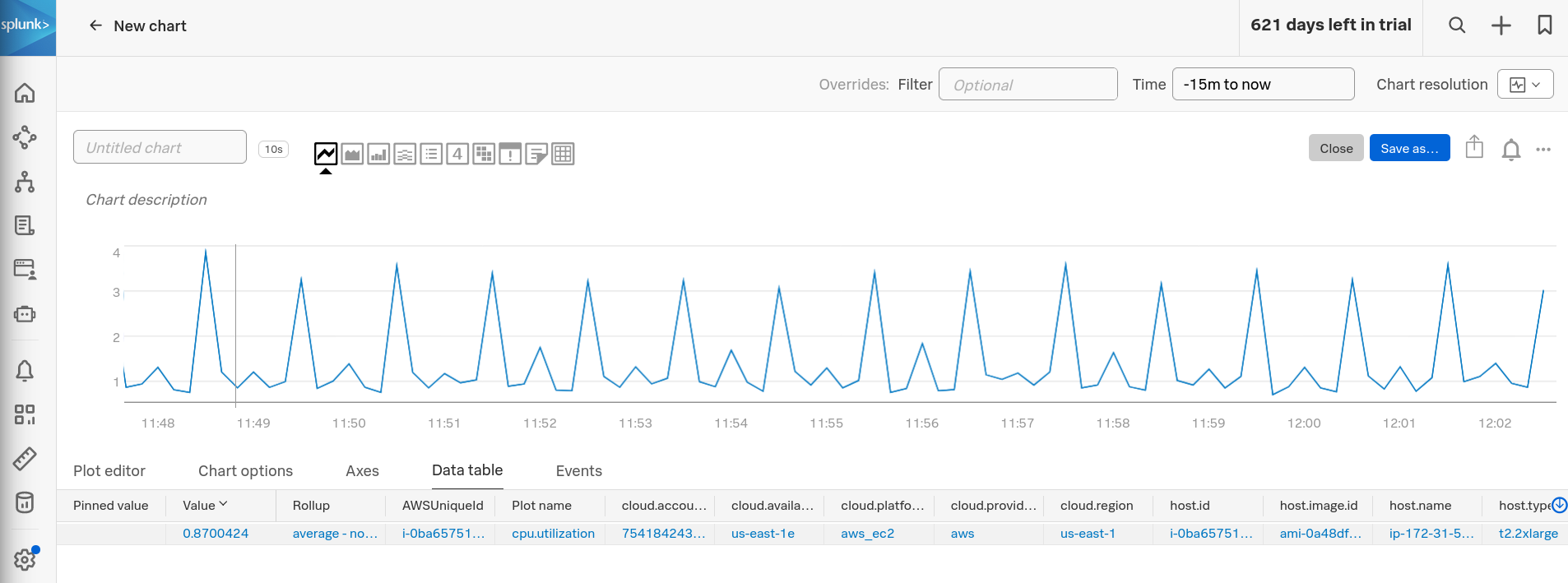This screenshot has height=583, width=1568.
Task: Select the table chart type icon
Action: [563, 154]
